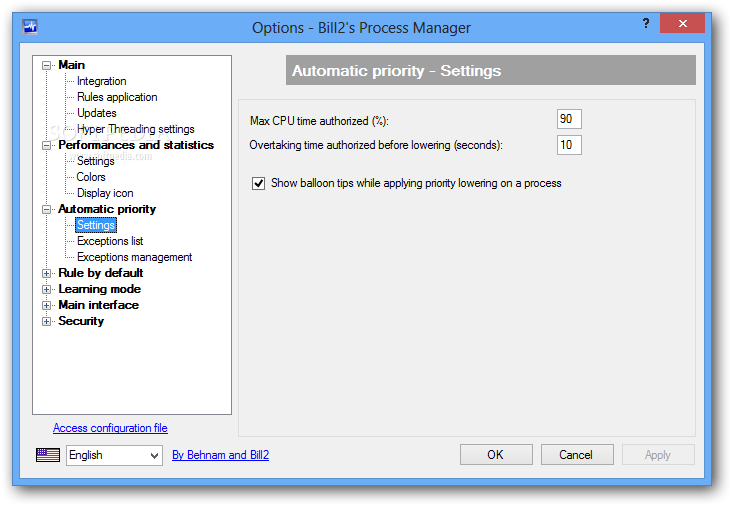Expand the Main interface node
The height and width of the screenshot is (506, 732).
46,306
